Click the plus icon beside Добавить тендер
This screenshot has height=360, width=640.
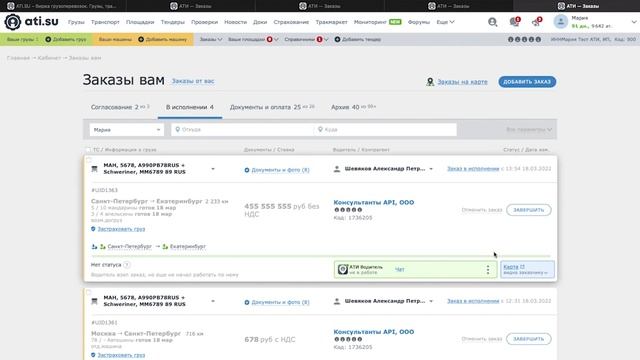tap(337, 39)
